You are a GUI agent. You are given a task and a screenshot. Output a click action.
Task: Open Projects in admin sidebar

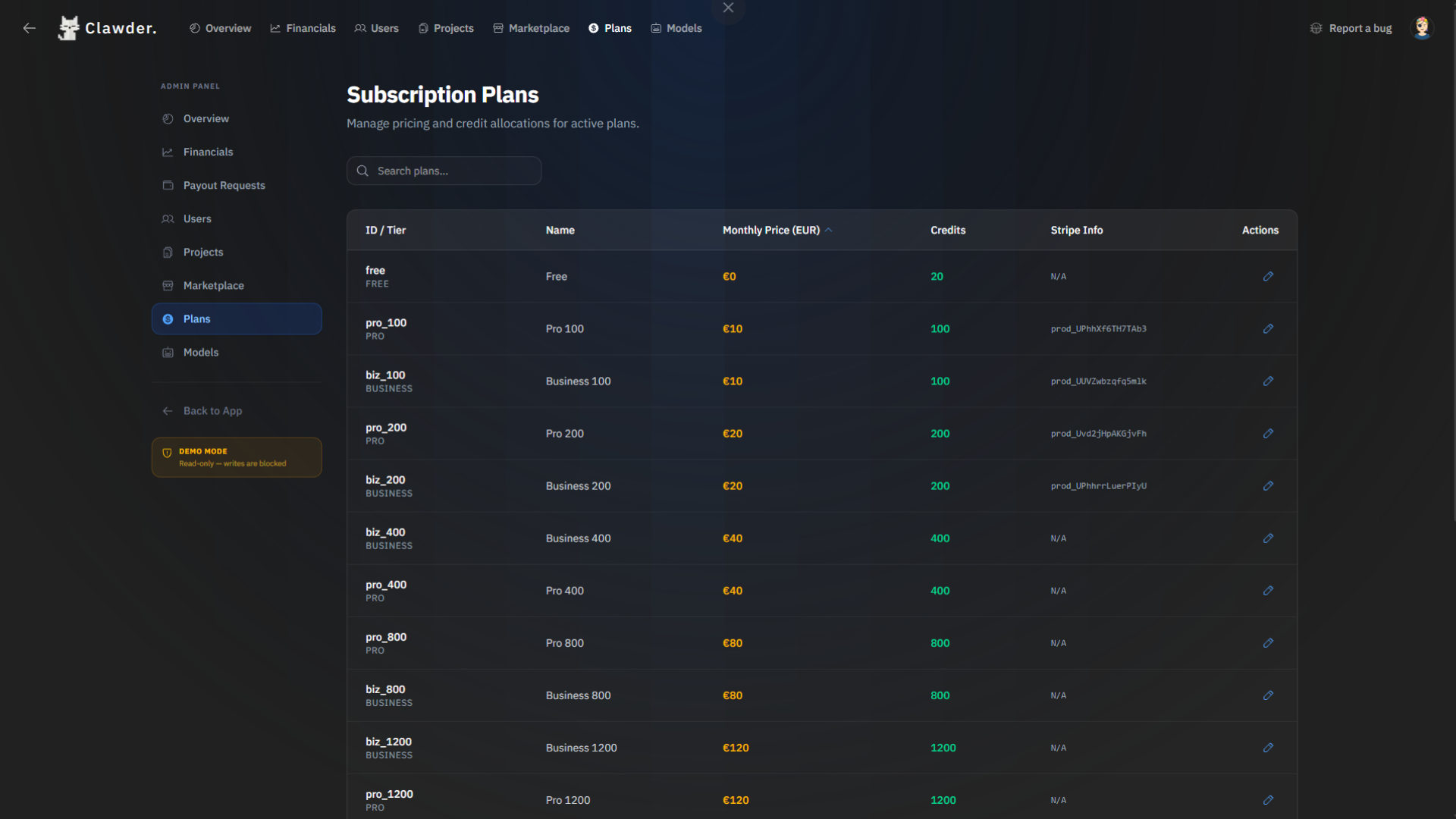(237, 253)
